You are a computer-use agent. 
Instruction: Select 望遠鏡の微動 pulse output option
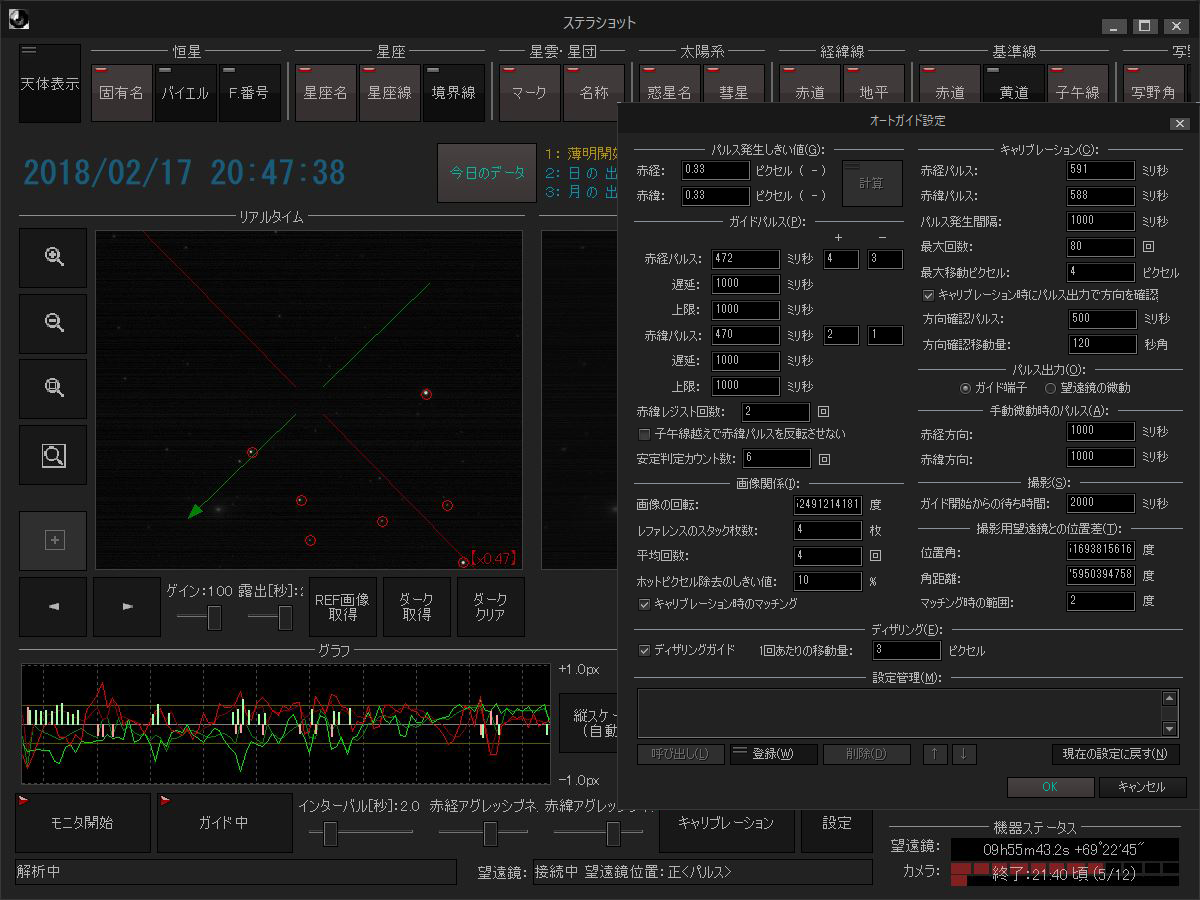(1051, 388)
